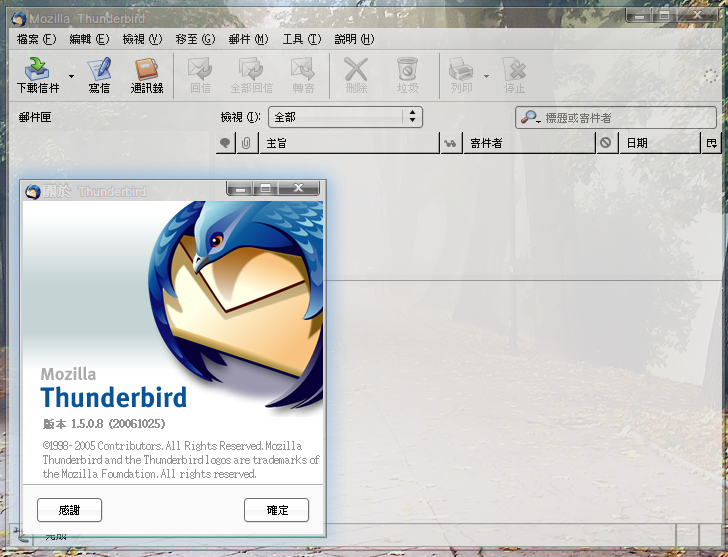728x557 pixels.
Task: Open the 檢視 filter dropdown showing 全部
Action: pyautogui.click(x=345, y=117)
